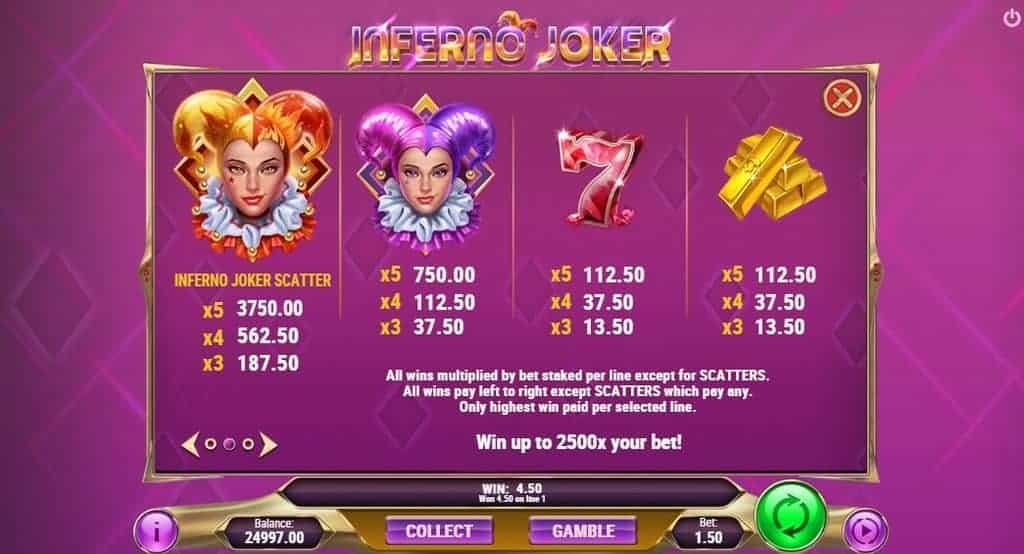The image size is (1024, 554).
Task: Go to previous paytable page arrow
Action: (x=189, y=444)
